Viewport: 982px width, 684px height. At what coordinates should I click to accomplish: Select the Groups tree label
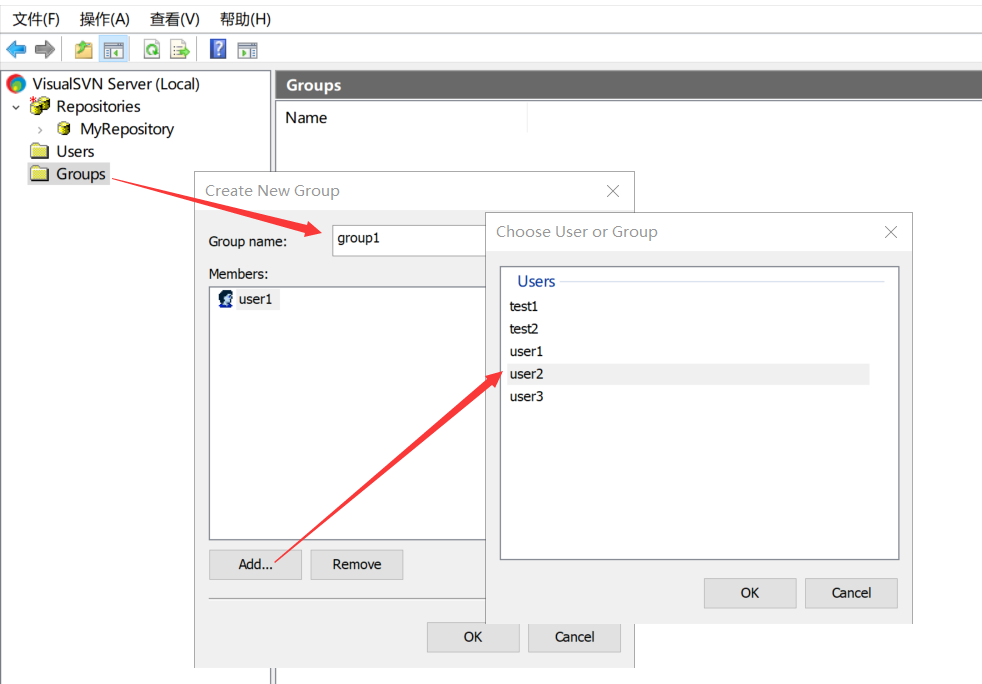click(x=81, y=174)
